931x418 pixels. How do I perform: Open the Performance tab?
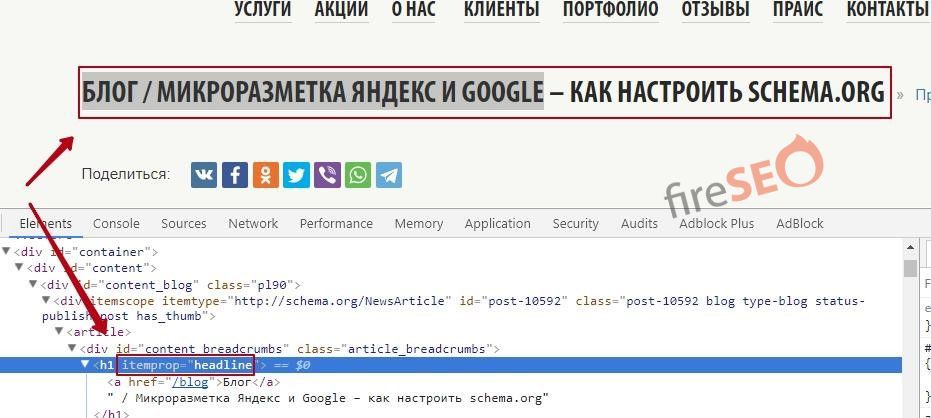(336, 224)
